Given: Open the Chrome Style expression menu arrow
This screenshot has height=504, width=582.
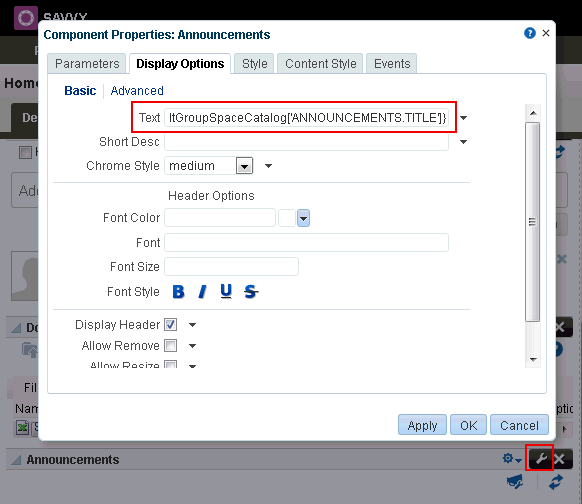Looking at the screenshot, I should pos(268,166).
